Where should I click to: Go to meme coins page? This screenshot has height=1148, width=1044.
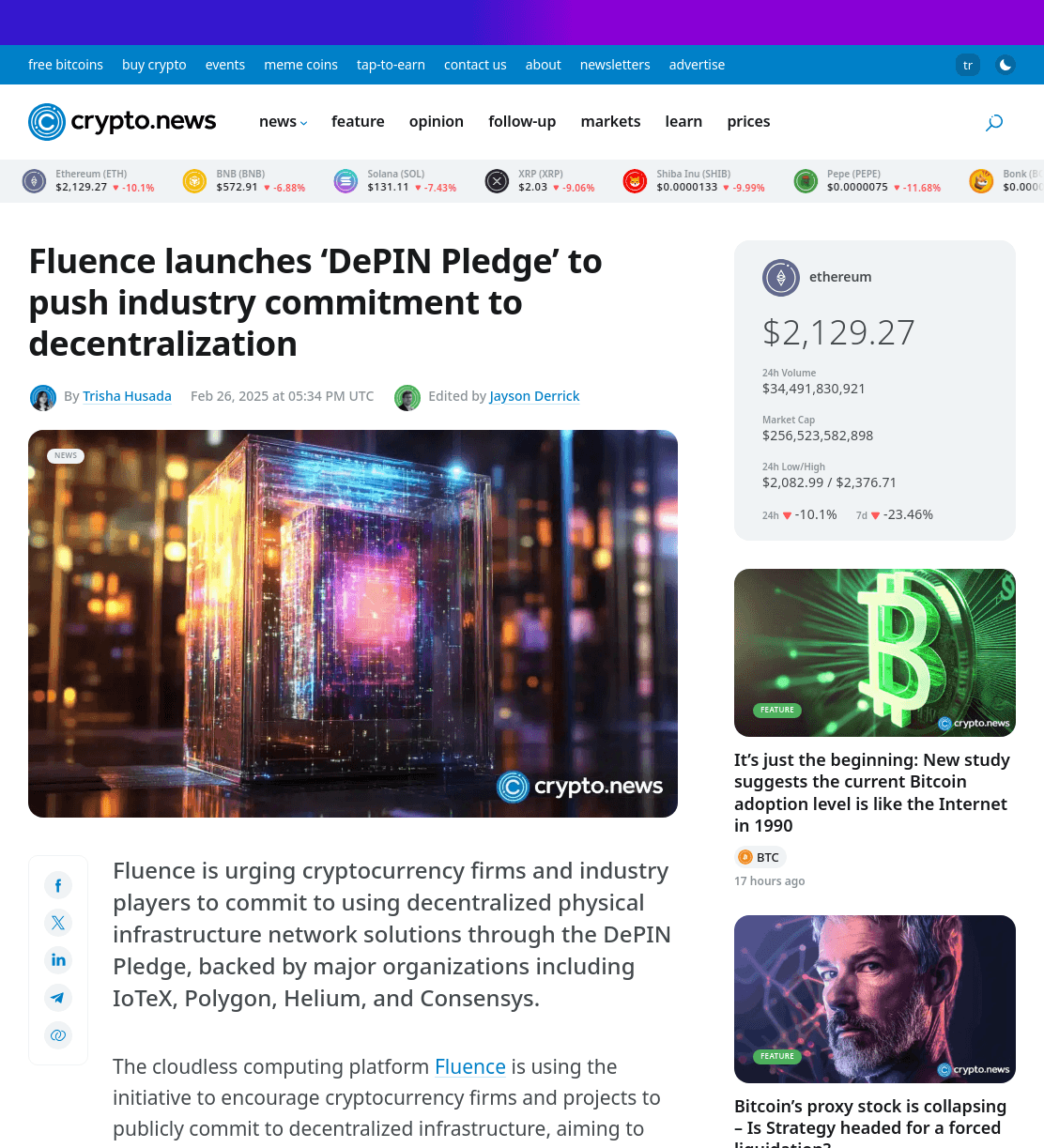pyautogui.click(x=300, y=65)
